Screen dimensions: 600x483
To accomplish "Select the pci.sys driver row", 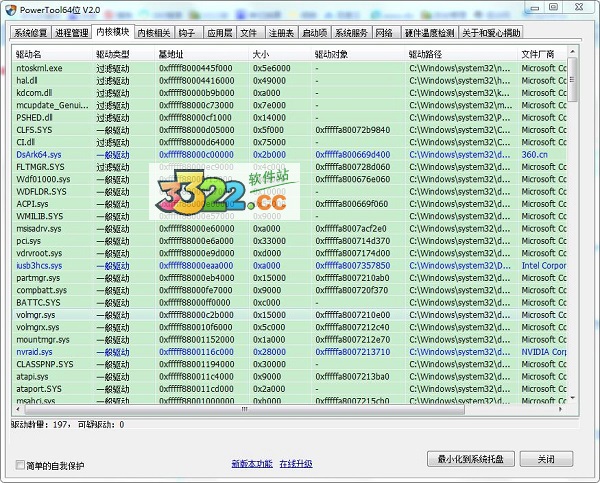I will pyautogui.click(x=290, y=241).
